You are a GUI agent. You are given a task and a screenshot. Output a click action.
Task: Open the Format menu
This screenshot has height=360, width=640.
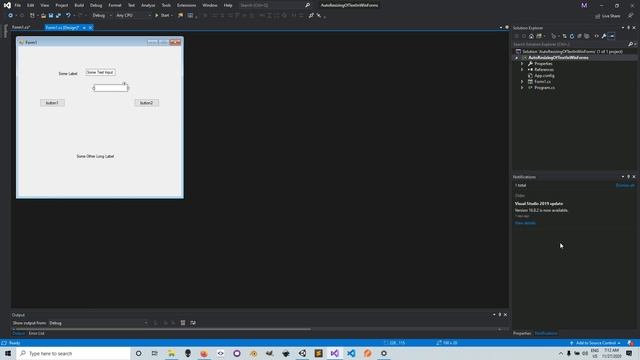coord(115,5)
